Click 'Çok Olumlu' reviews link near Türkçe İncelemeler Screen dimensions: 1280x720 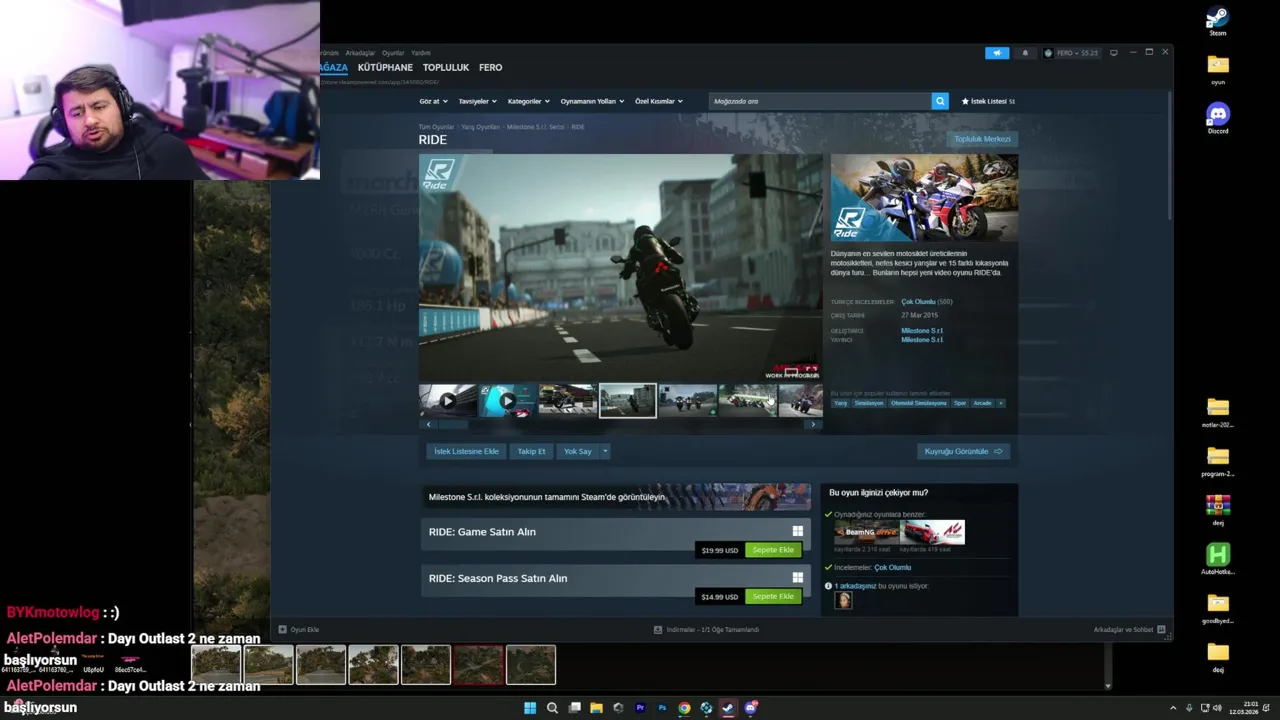pos(918,302)
